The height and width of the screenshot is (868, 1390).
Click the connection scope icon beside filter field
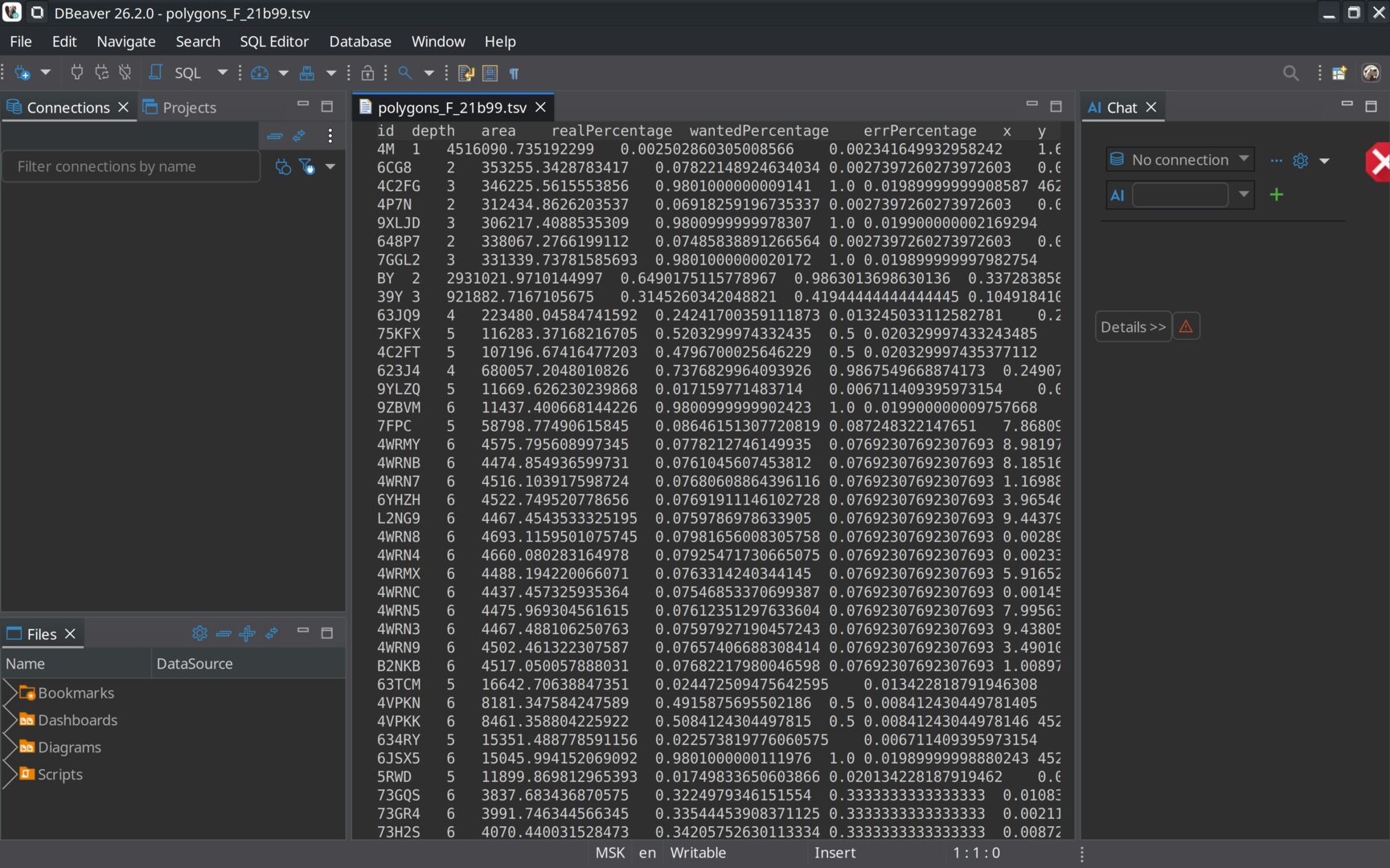tap(282, 166)
